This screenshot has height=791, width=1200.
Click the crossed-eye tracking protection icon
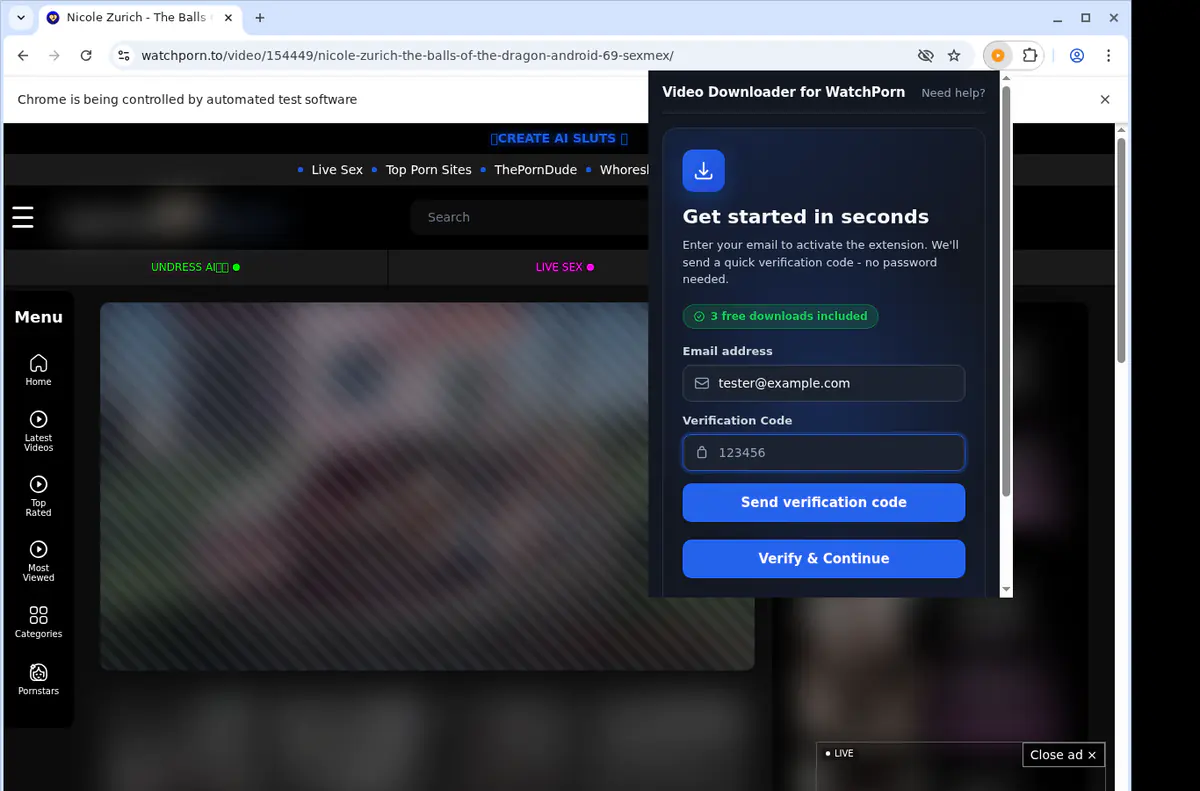click(926, 56)
